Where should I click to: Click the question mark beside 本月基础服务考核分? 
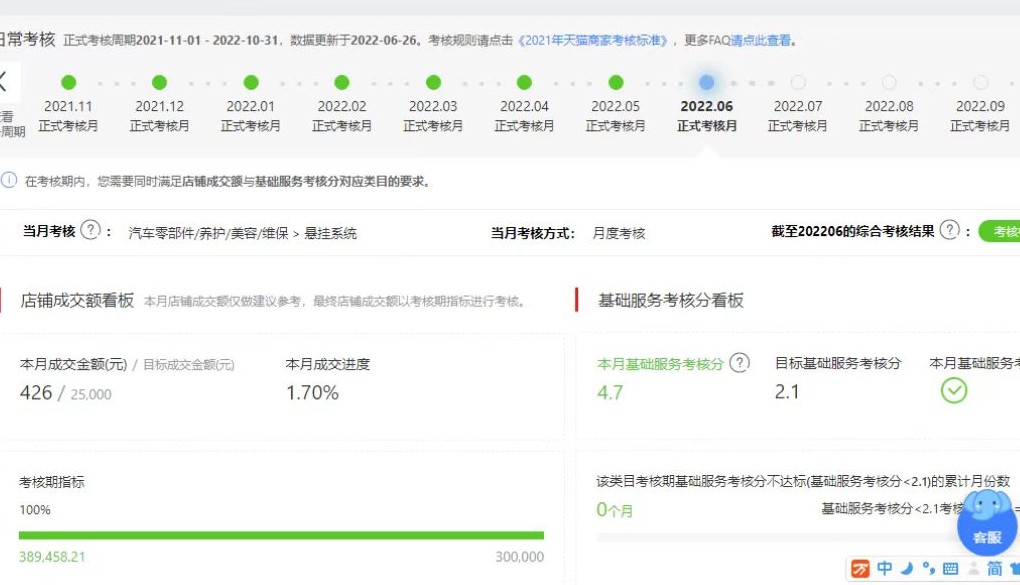(x=739, y=362)
